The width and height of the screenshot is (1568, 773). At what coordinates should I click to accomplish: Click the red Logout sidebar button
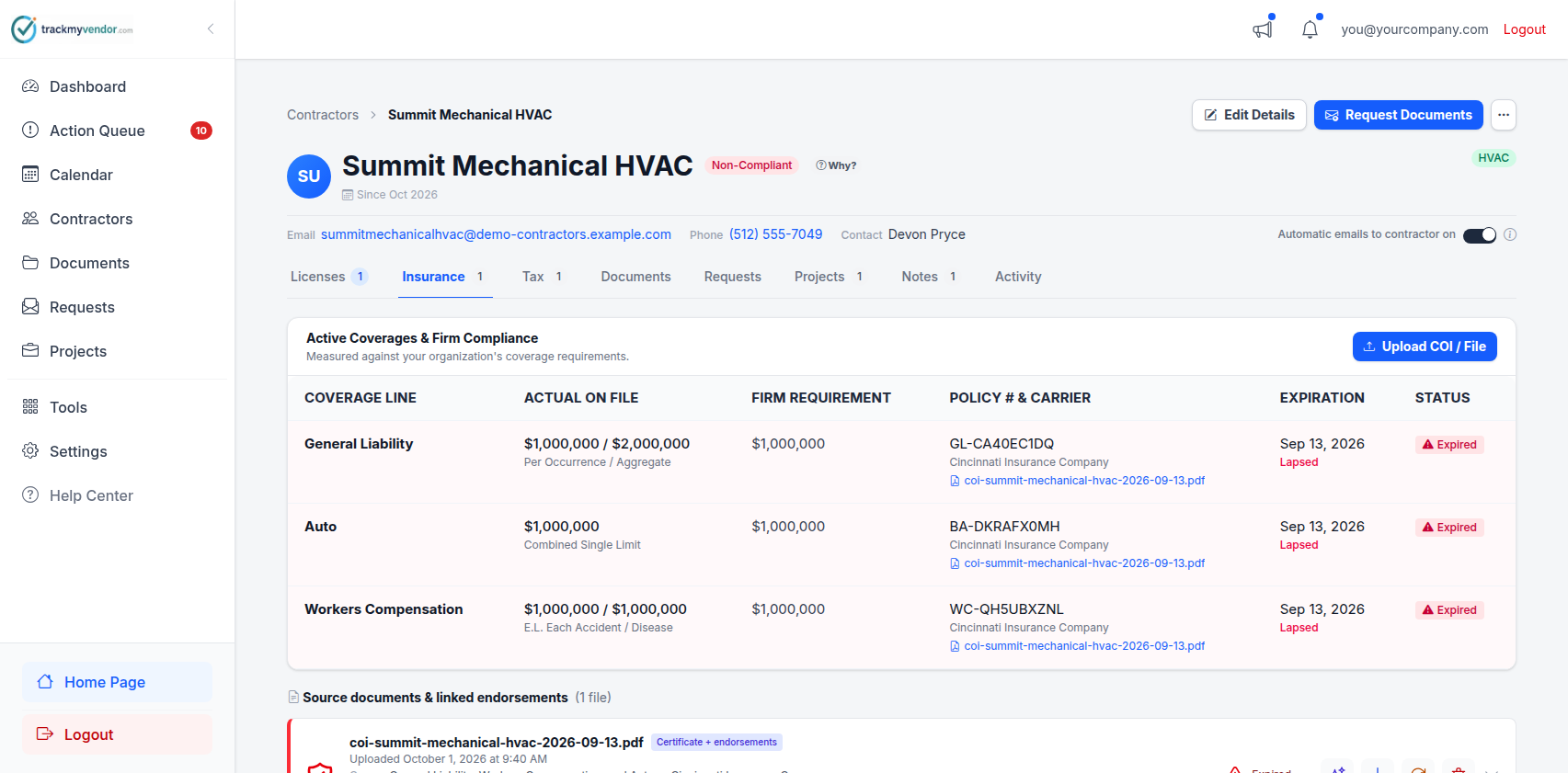117,734
